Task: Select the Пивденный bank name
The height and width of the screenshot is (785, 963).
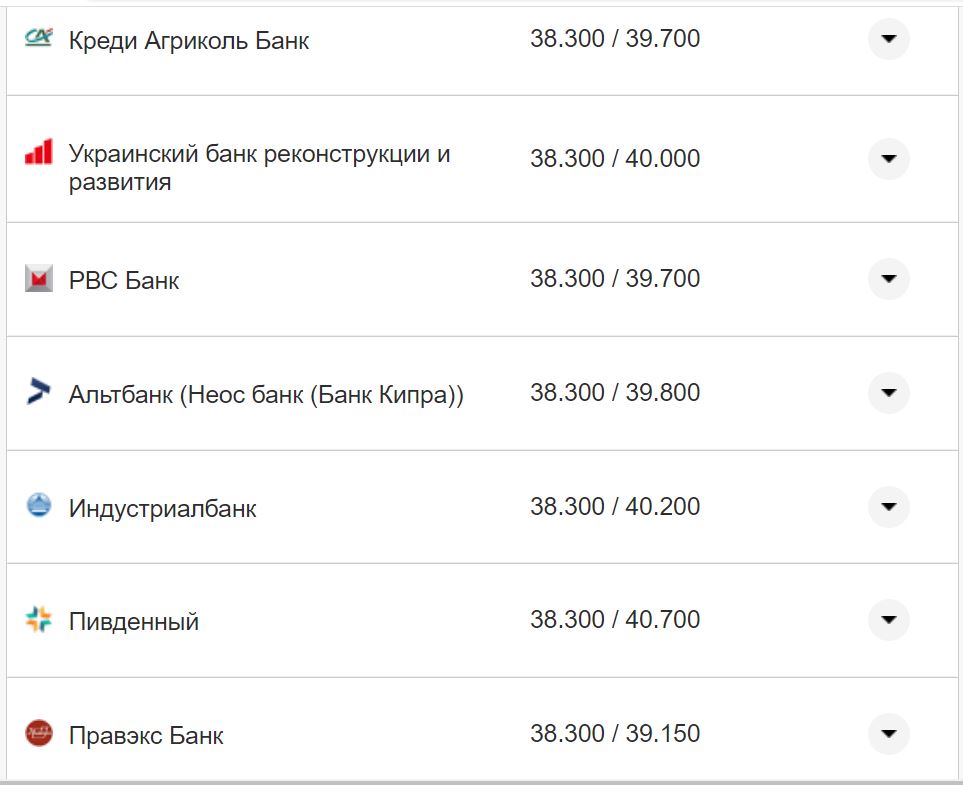Action: (x=133, y=620)
